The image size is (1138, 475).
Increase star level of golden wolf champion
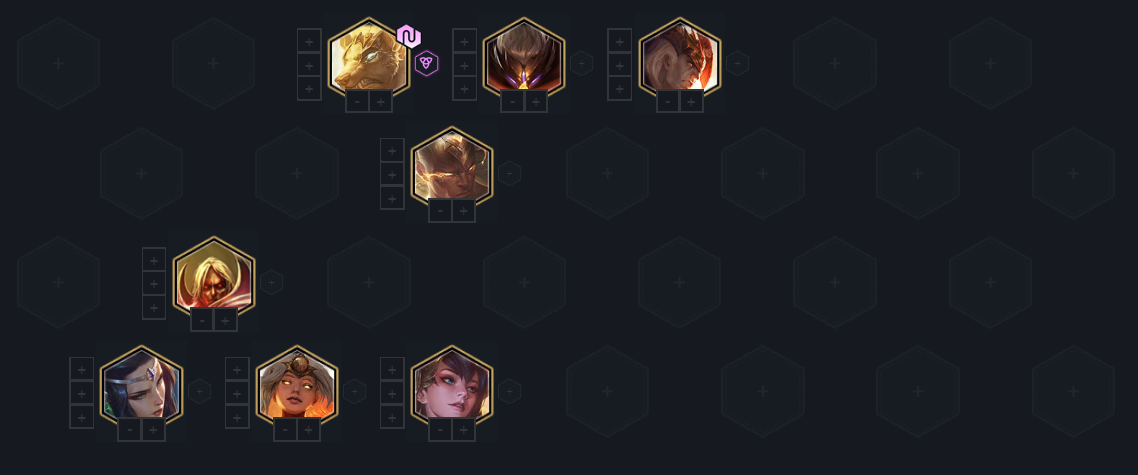click(381, 102)
